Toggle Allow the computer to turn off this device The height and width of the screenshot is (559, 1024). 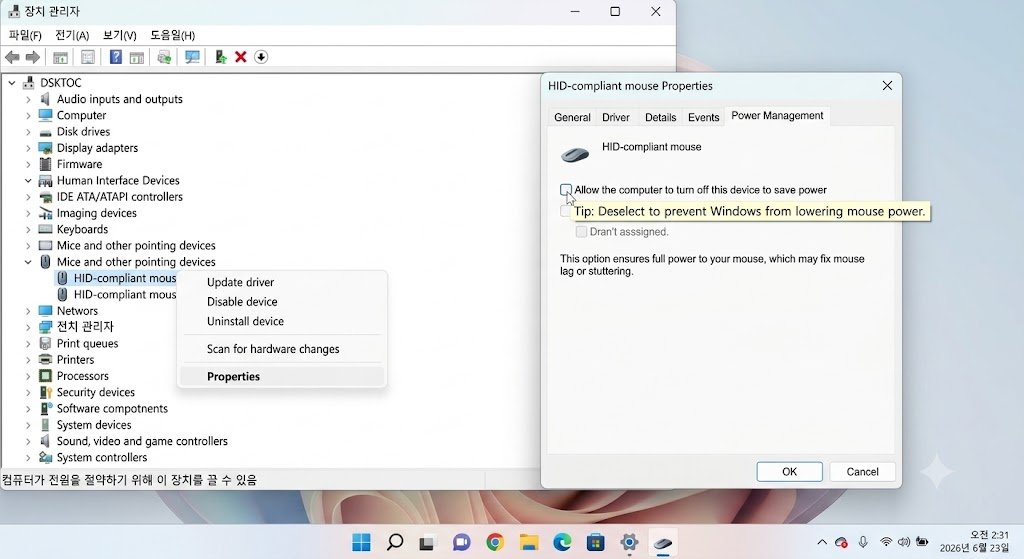(566, 190)
